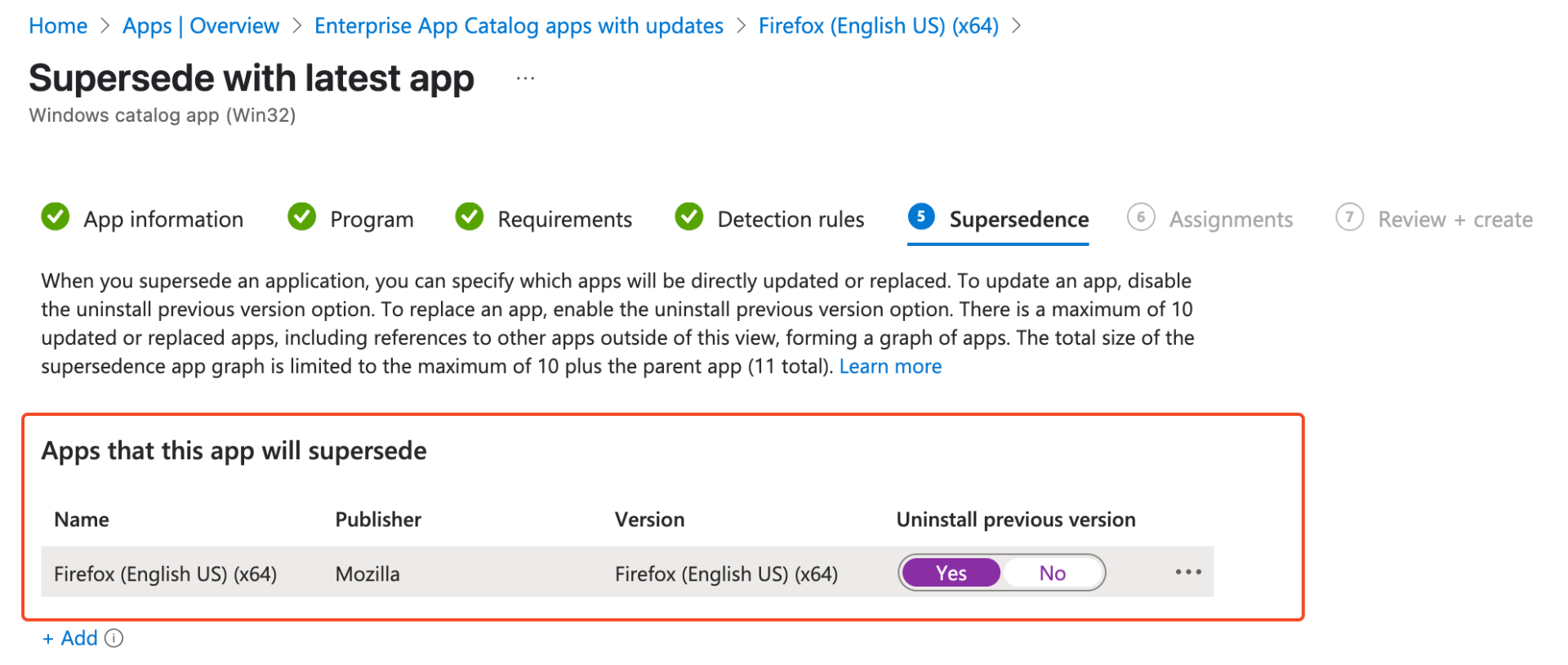The height and width of the screenshot is (665, 1568).
Task: Click the Program step green checkmark icon
Action: [302, 217]
